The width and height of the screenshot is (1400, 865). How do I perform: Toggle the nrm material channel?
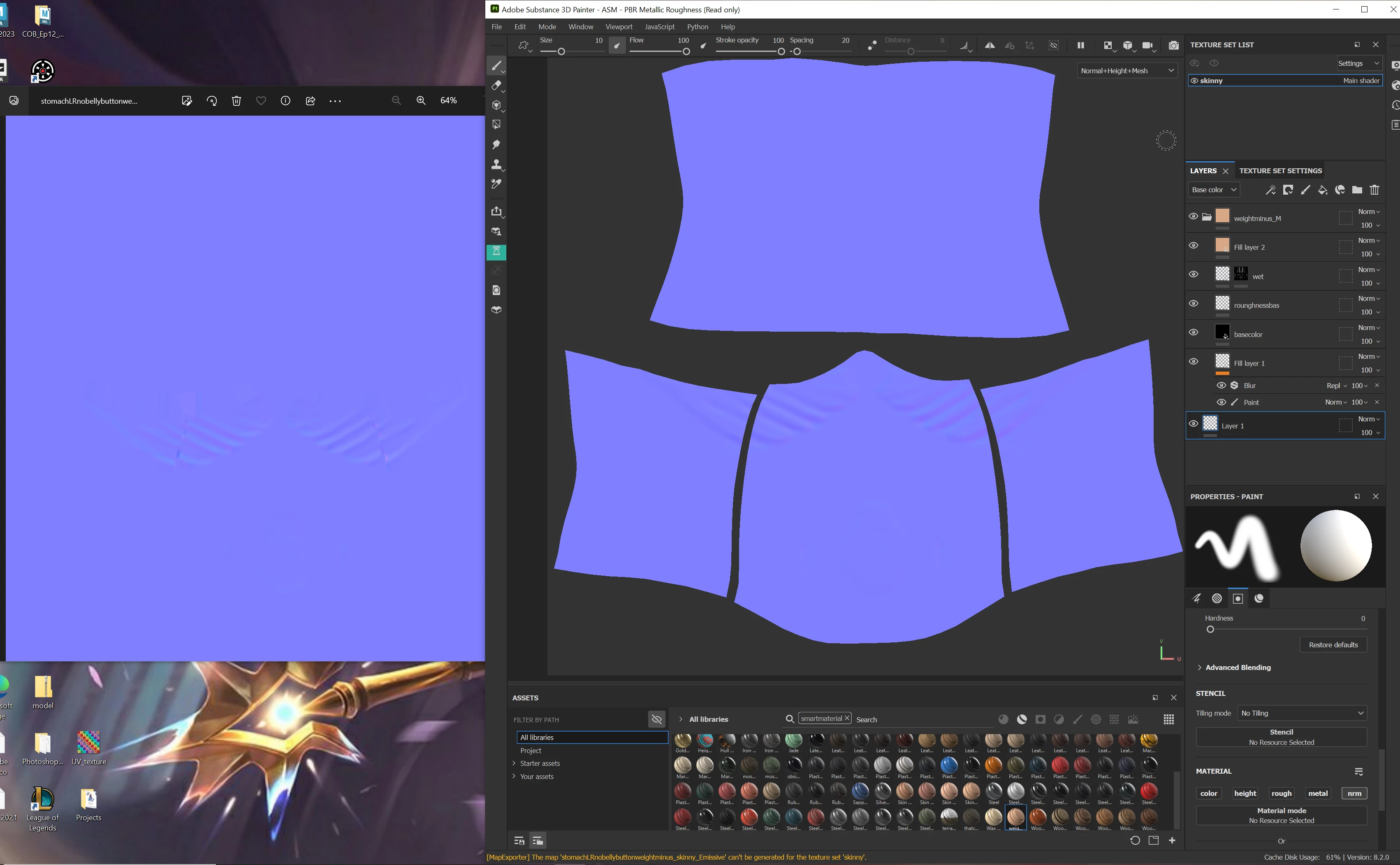1354,793
